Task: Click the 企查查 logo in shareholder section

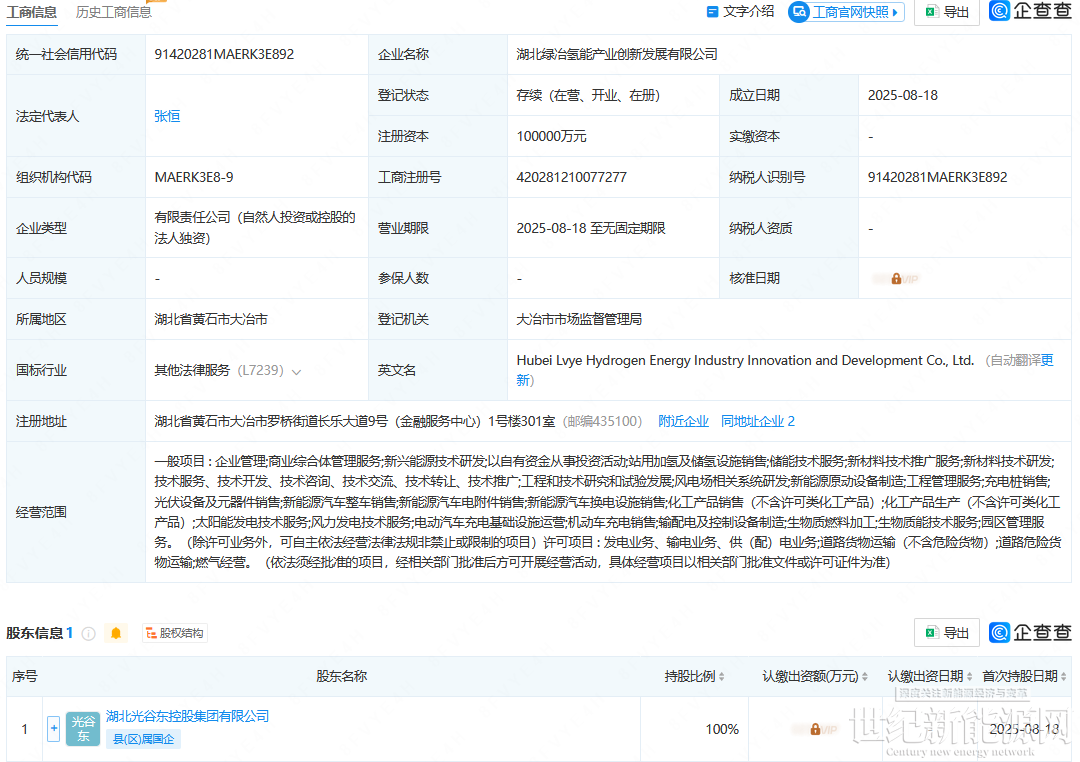Action: point(1029,632)
